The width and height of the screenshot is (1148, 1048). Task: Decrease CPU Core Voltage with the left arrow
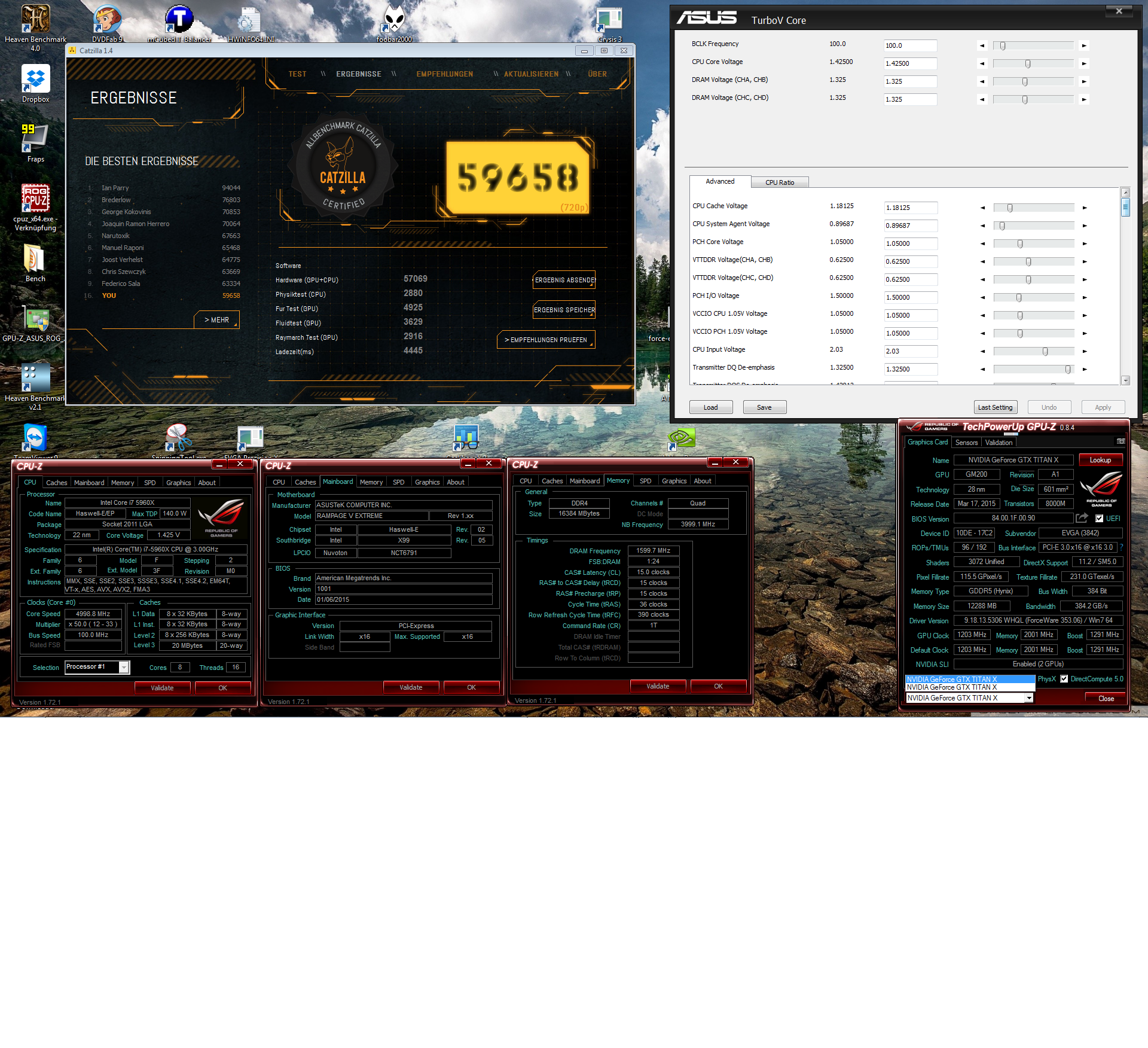[x=982, y=63]
